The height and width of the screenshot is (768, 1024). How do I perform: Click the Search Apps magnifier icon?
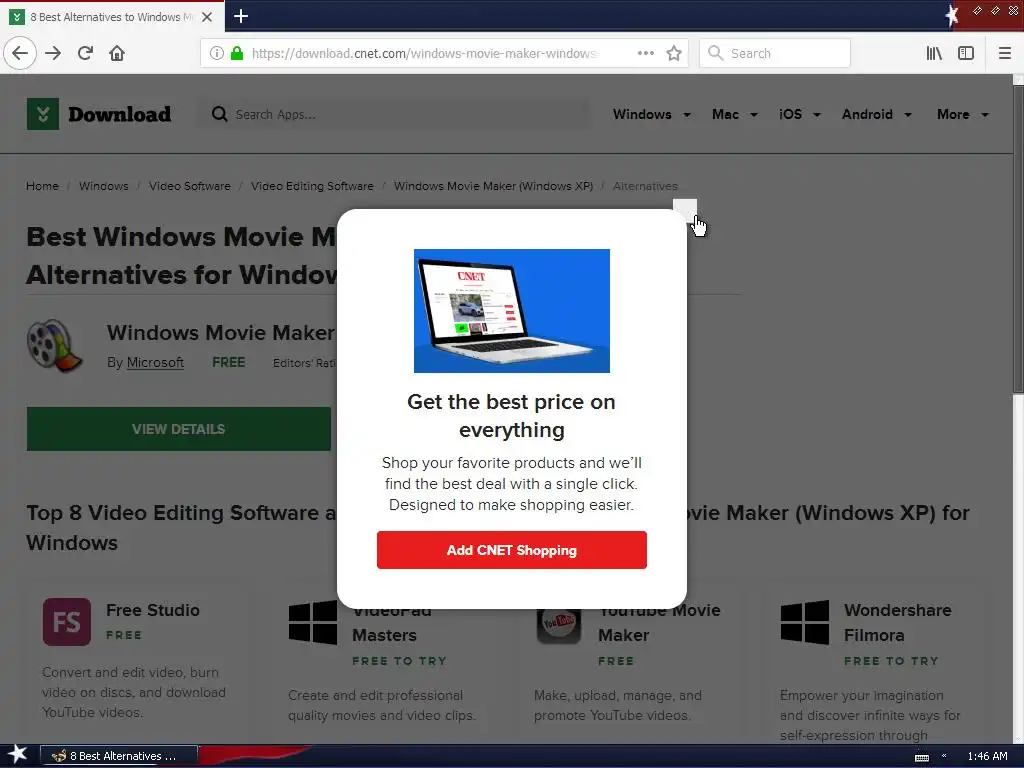[x=219, y=114]
